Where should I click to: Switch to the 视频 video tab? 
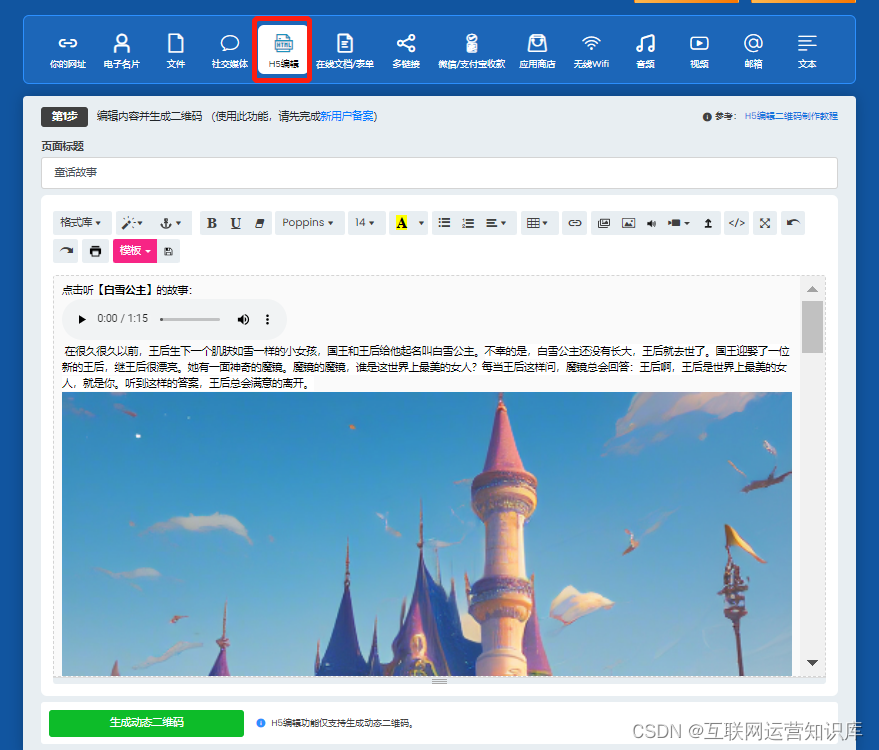(x=699, y=50)
